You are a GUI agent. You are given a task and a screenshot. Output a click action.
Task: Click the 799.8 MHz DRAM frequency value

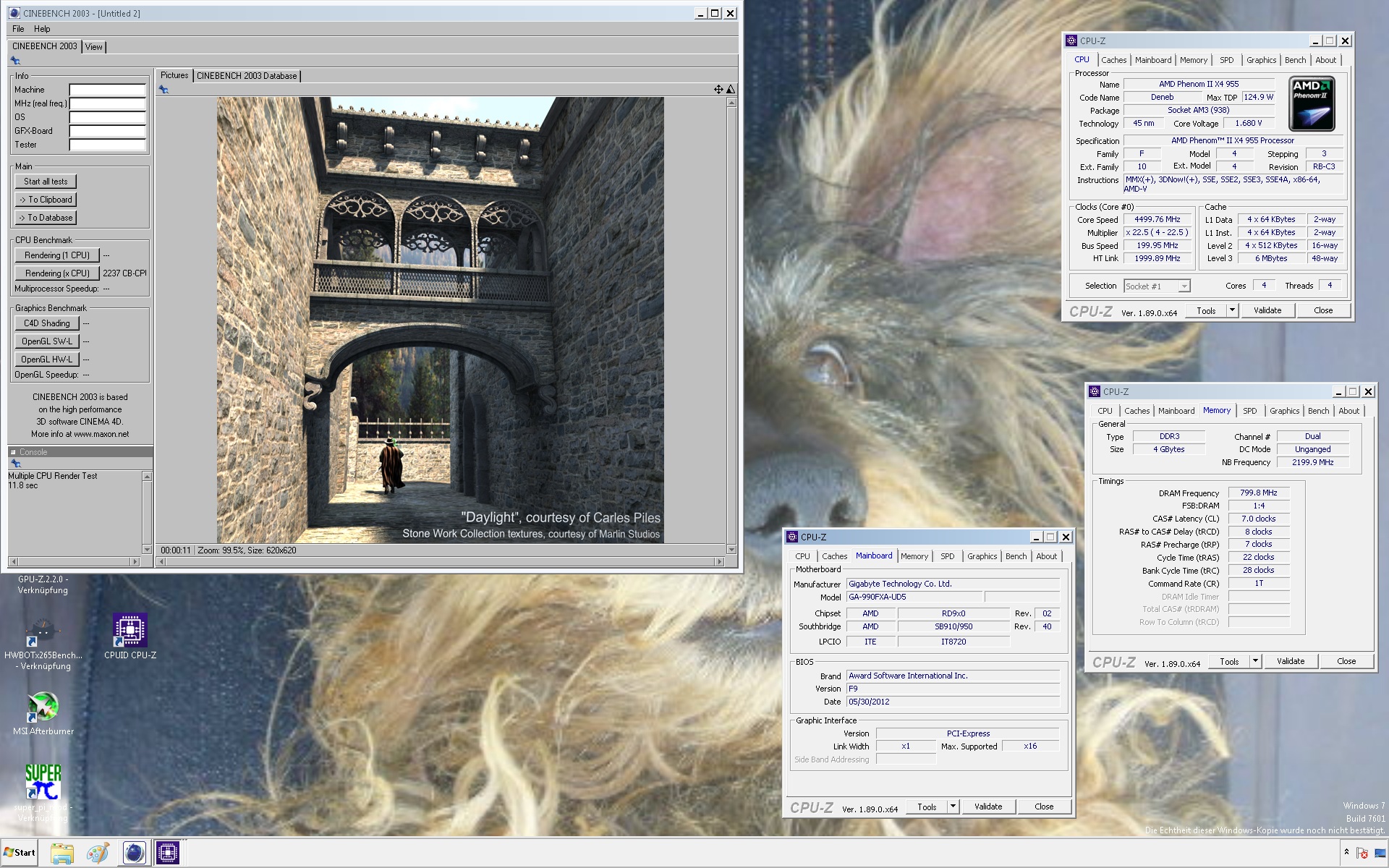click(1259, 493)
